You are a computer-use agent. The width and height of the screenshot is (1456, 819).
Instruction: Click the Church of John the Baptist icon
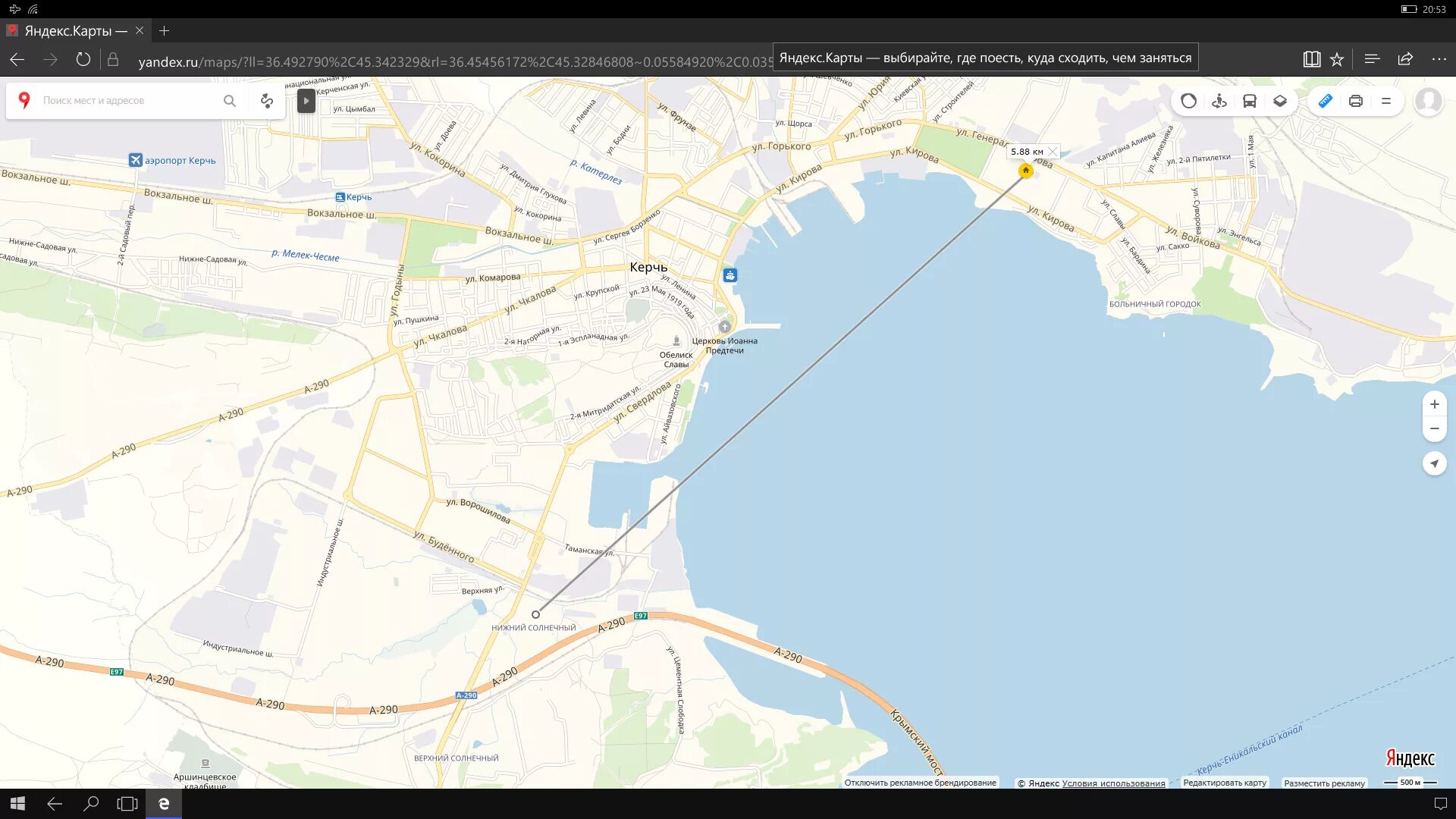[x=725, y=326]
